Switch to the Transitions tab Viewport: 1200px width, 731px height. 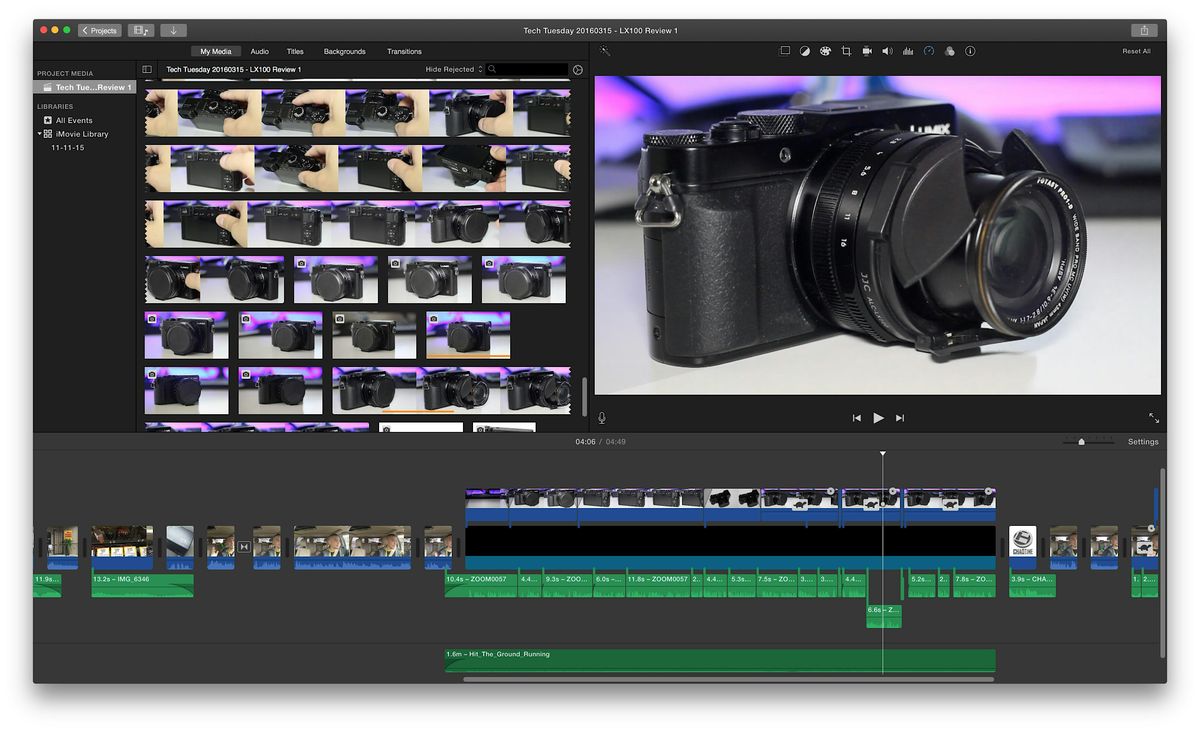(x=404, y=51)
